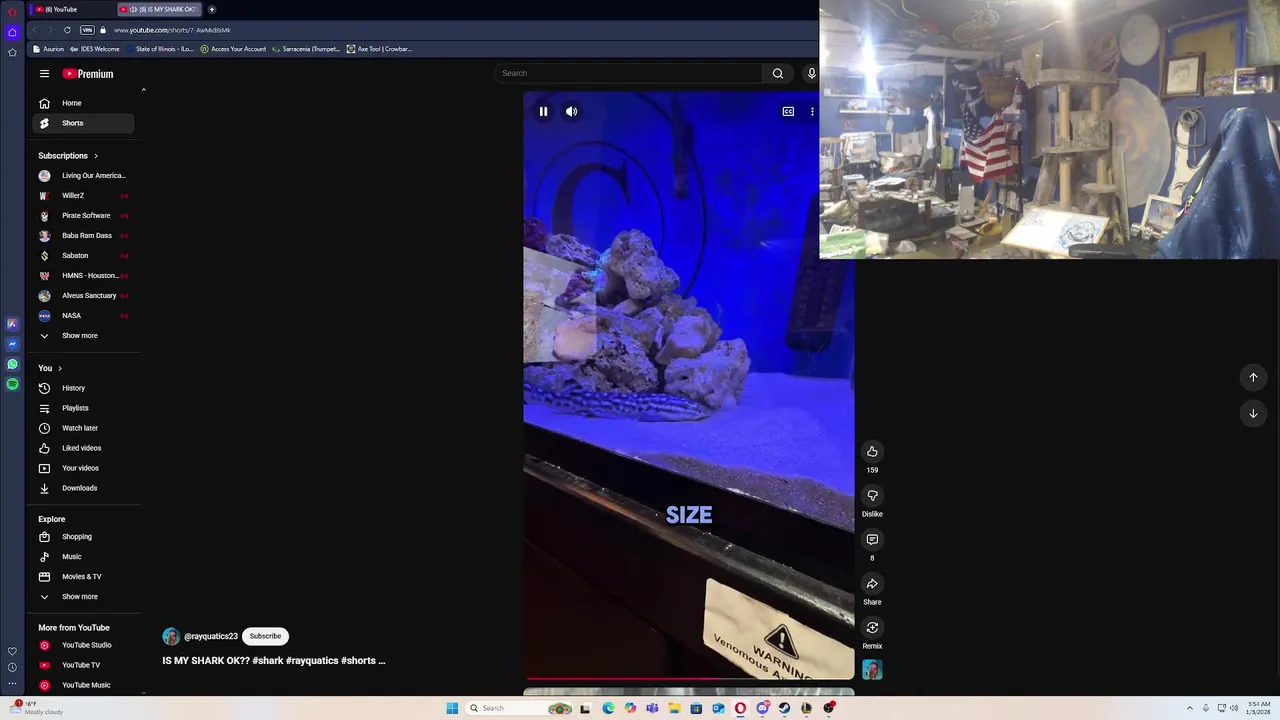1280x720 pixels.
Task: Subscribe to @rayquatics23
Action: pyautogui.click(x=265, y=636)
